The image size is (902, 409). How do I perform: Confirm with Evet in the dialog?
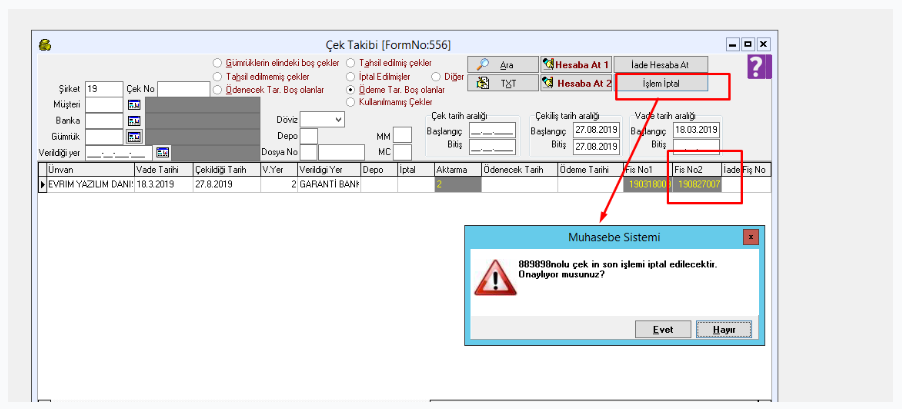tap(661, 330)
